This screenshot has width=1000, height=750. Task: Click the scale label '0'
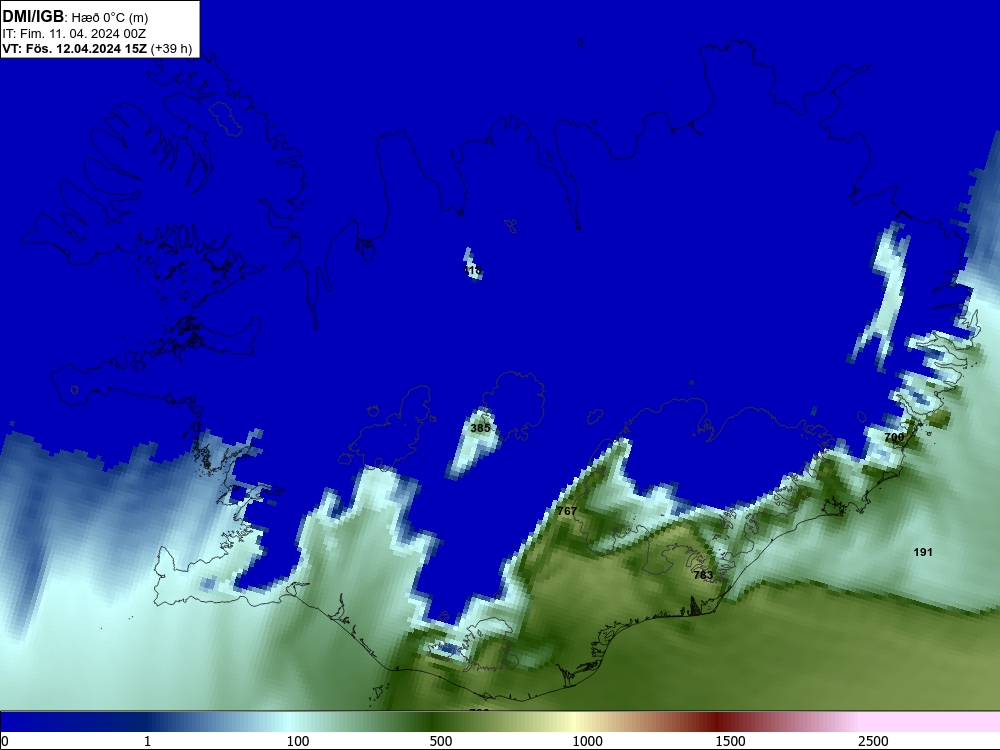point(5,741)
